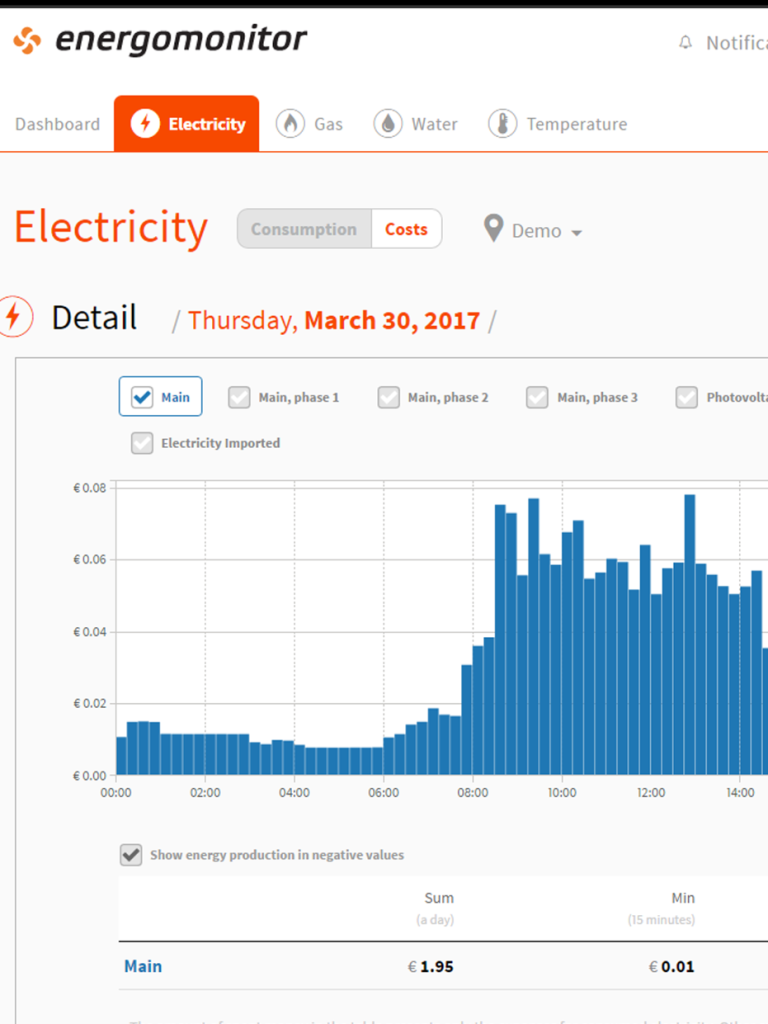The height and width of the screenshot is (1024, 768).
Task: Click the Electricity lightning bolt tab icon
Action: pyautogui.click(x=145, y=124)
